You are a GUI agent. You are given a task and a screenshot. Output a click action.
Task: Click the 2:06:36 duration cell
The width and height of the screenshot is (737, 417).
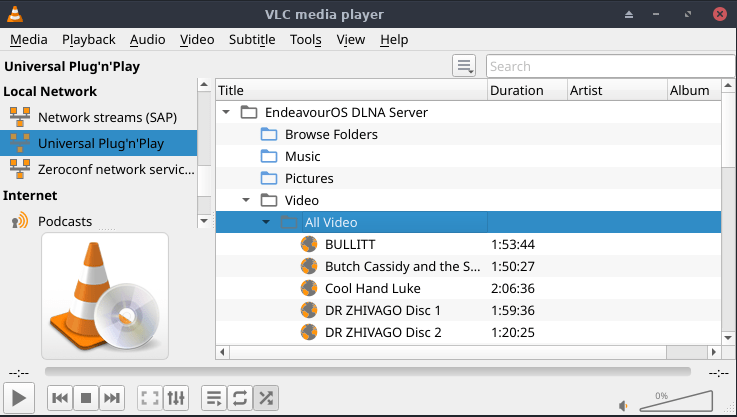[x=513, y=288]
